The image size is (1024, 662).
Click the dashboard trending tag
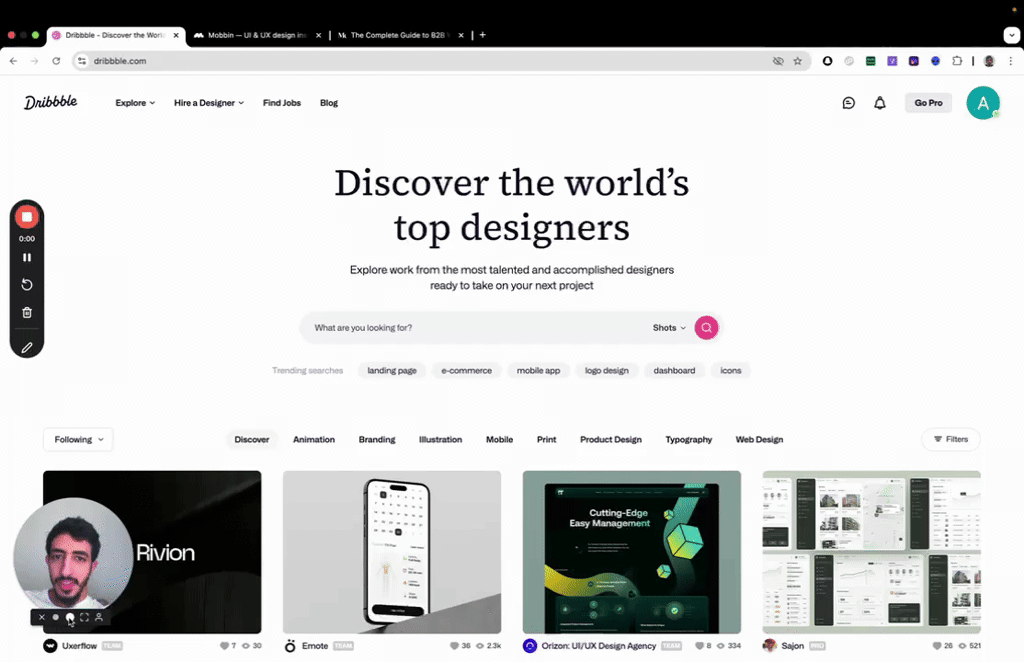(674, 370)
